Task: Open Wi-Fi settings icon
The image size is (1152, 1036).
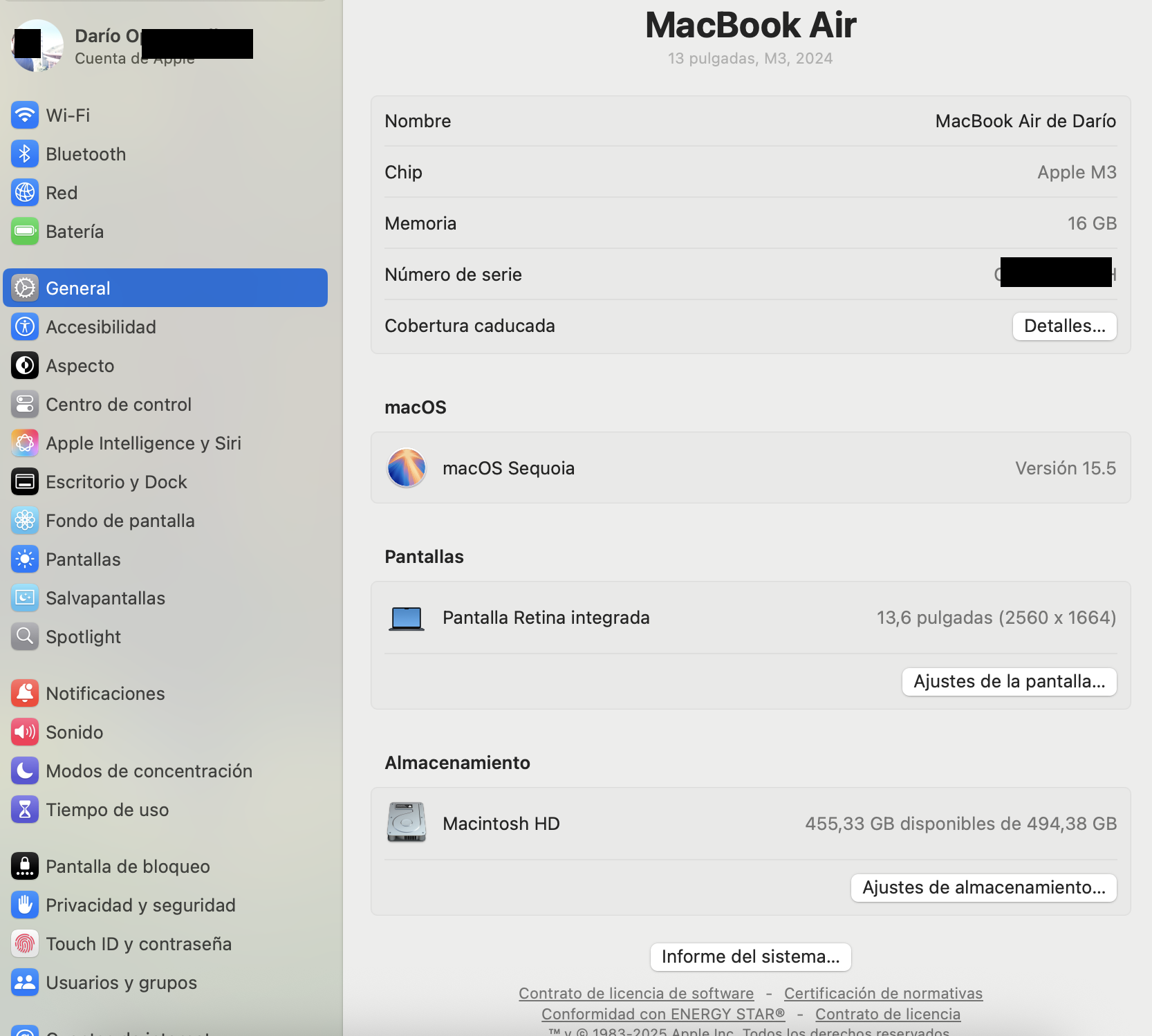Action: click(25, 115)
